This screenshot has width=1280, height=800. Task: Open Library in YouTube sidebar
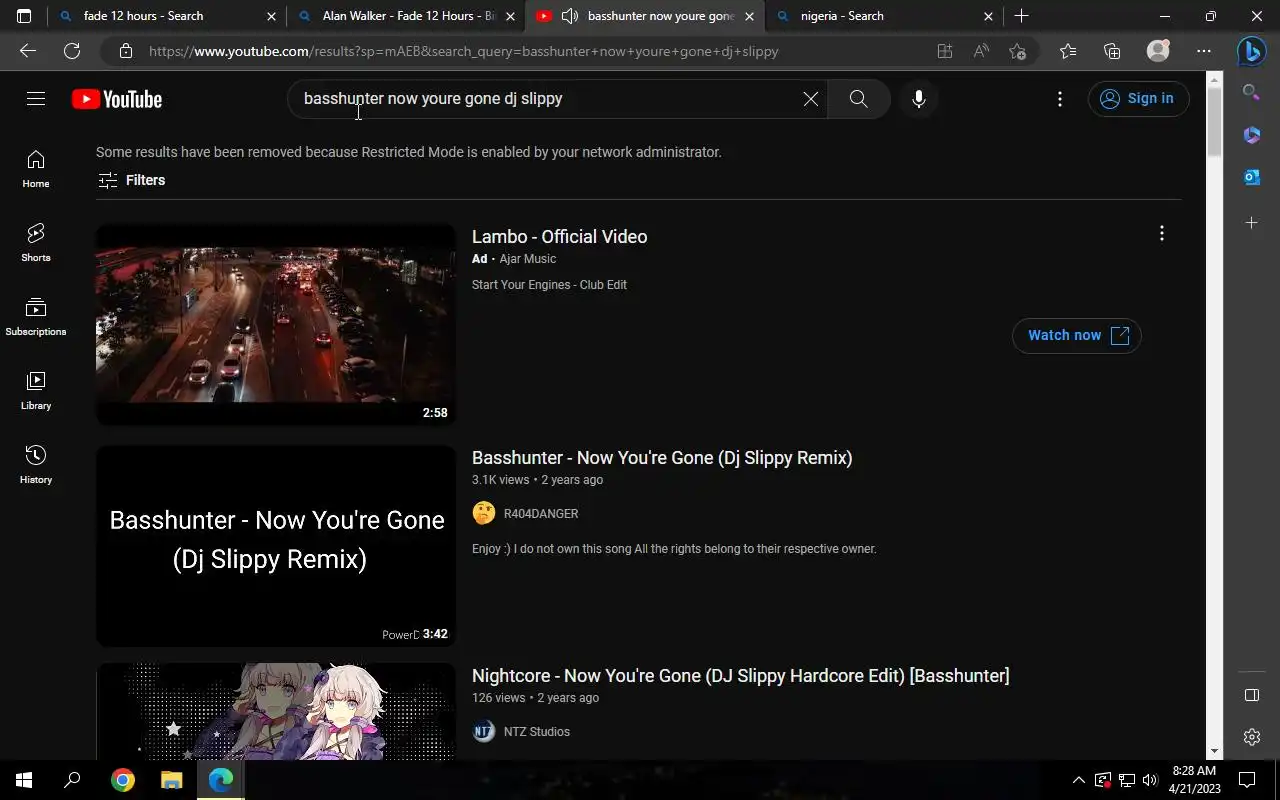[36, 391]
